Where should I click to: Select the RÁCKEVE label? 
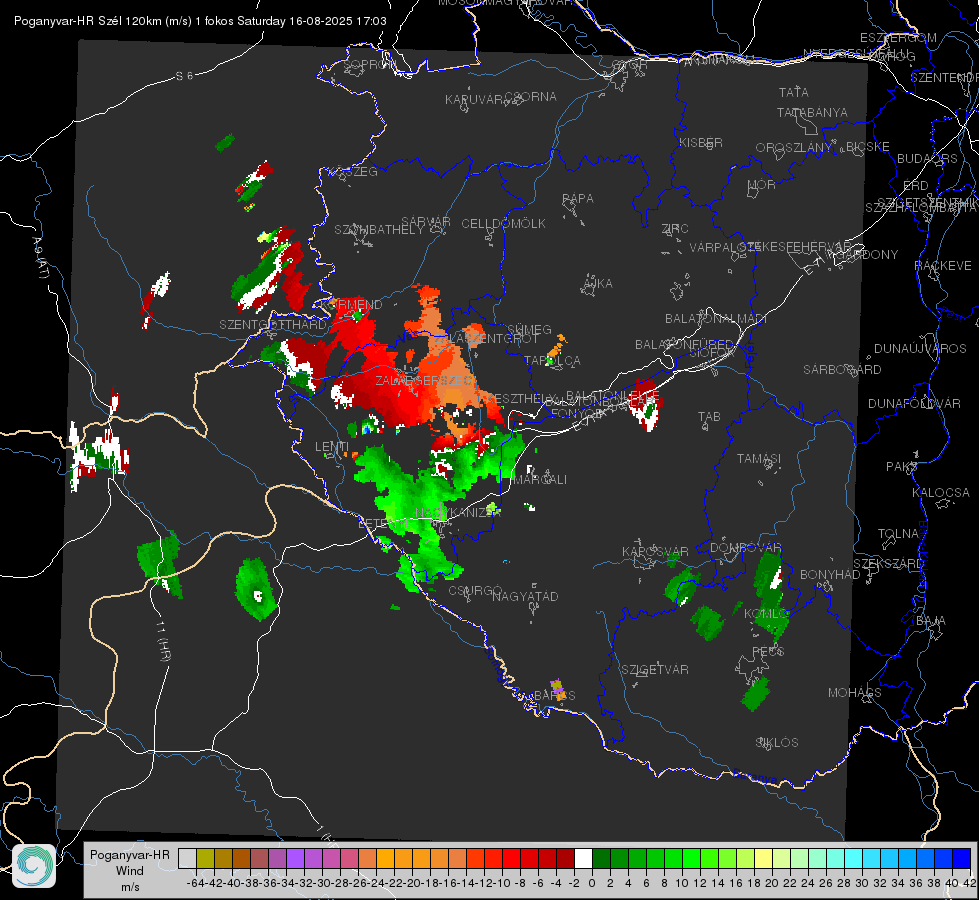click(943, 265)
